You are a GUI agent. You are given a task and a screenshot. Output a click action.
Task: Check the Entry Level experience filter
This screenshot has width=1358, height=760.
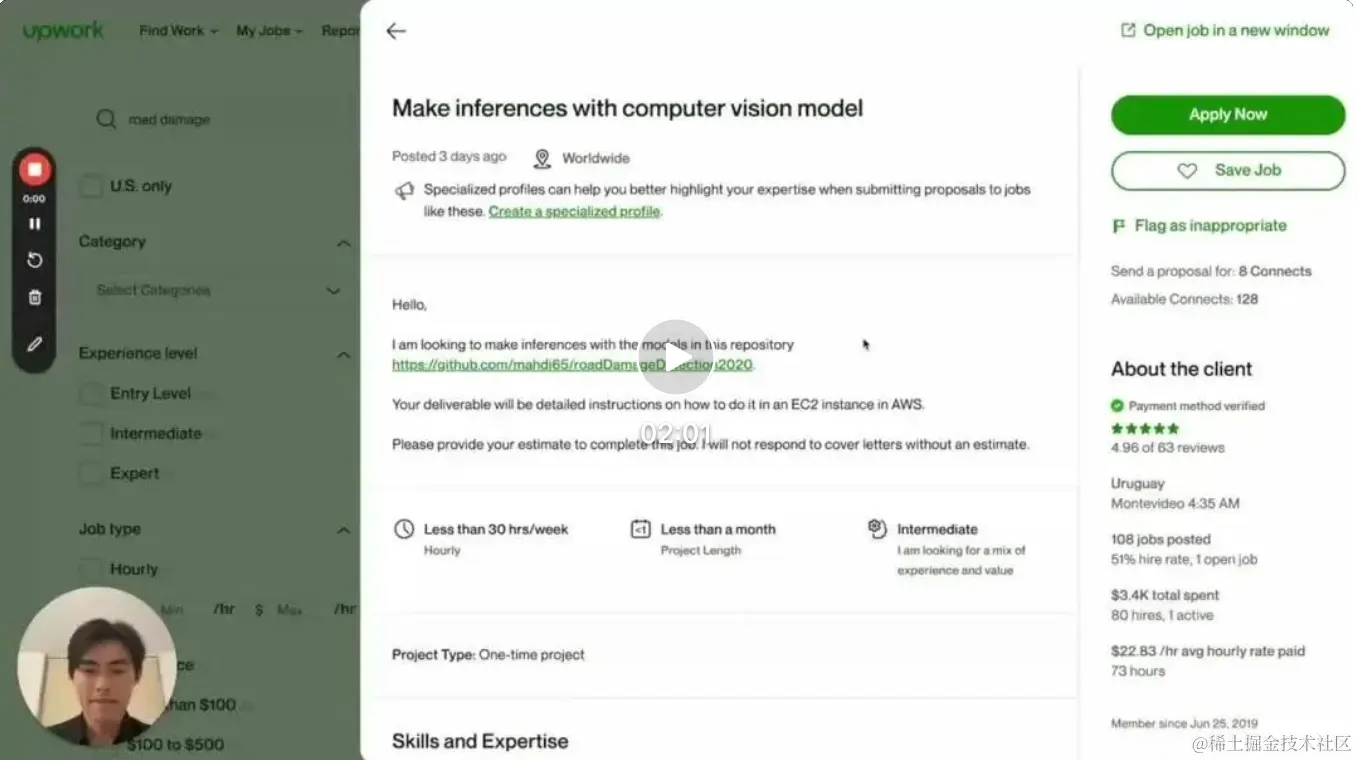tap(91, 393)
